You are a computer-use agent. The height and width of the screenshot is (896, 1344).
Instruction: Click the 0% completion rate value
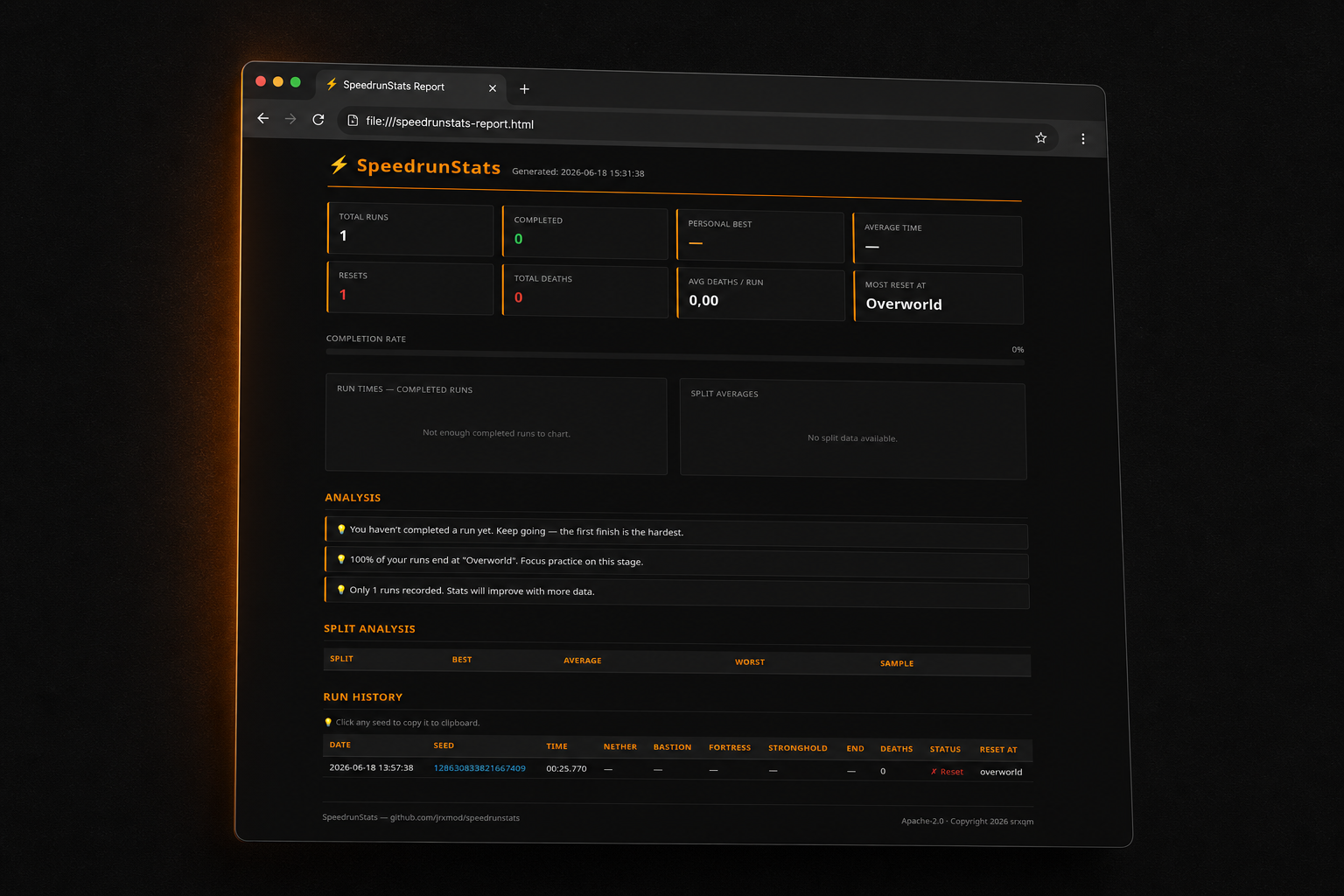pyautogui.click(x=1018, y=349)
